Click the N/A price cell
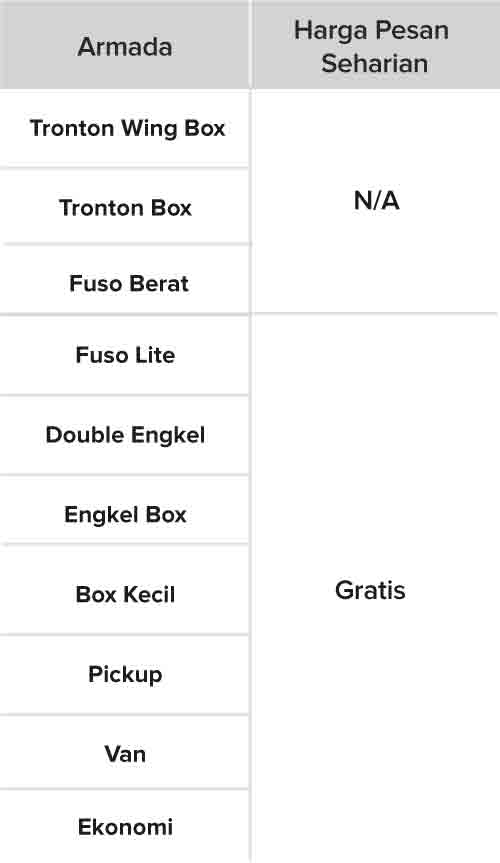The image size is (500, 863). coord(376,201)
